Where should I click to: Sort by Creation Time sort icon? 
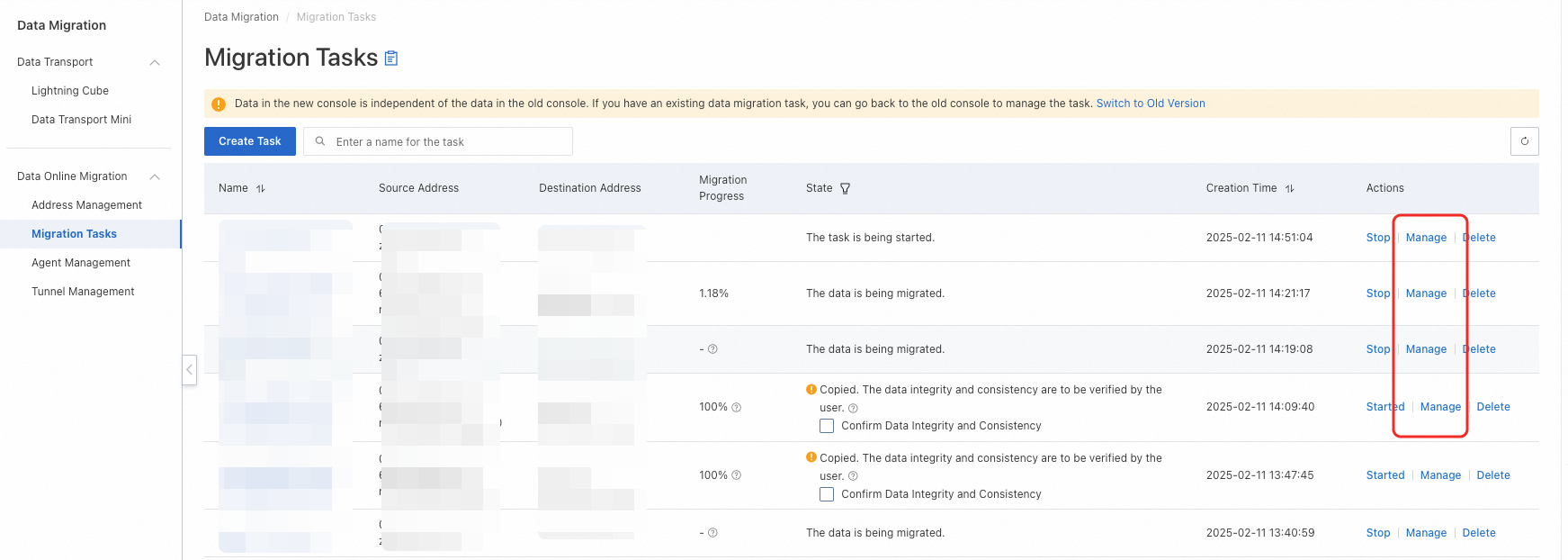click(x=1290, y=189)
